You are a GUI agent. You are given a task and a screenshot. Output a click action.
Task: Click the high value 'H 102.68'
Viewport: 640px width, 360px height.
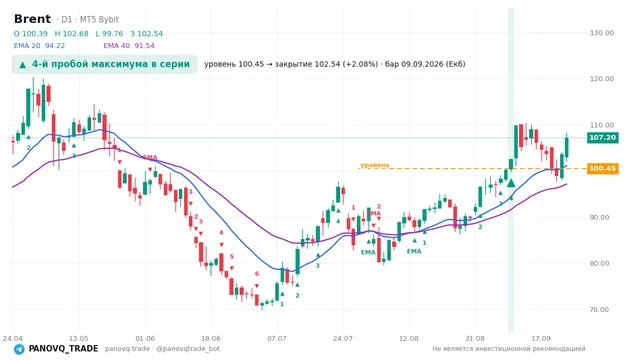click(x=71, y=33)
